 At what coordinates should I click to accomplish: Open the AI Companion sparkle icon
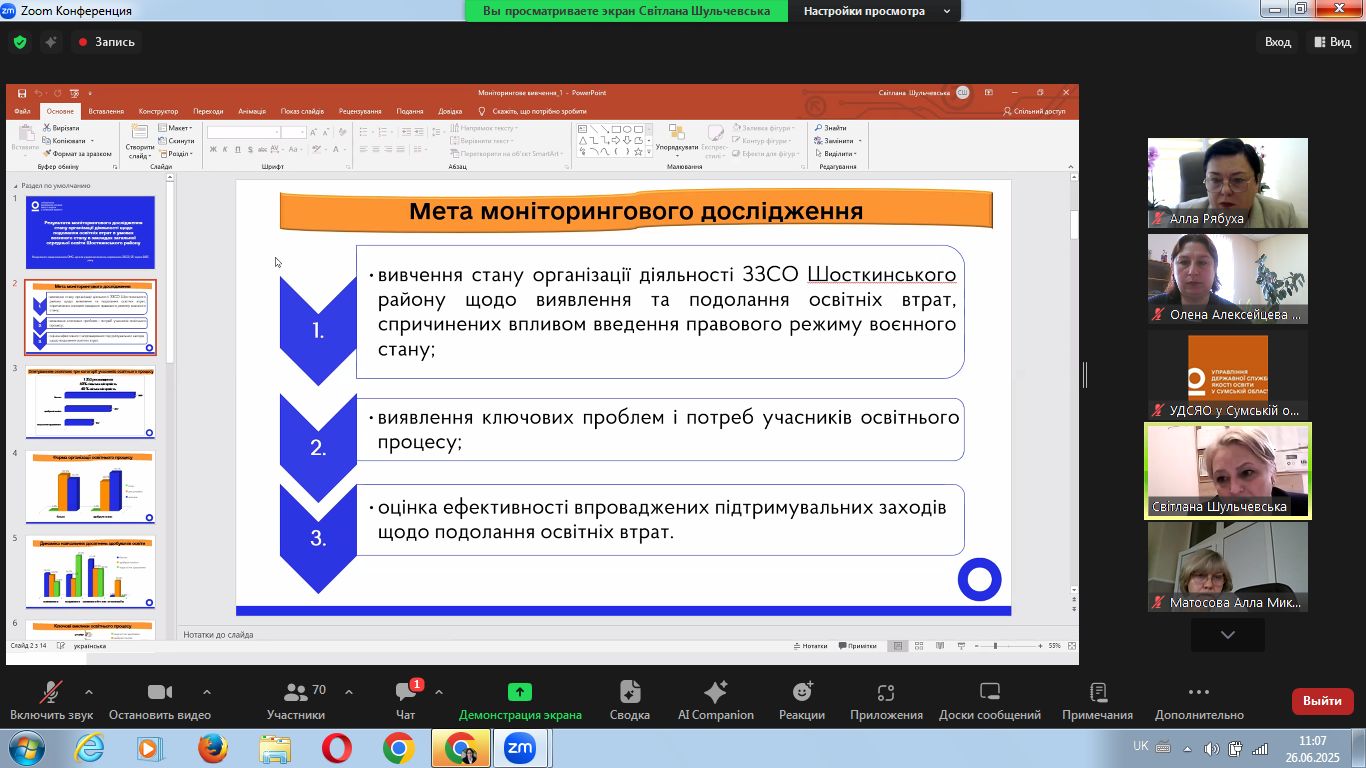715,693
